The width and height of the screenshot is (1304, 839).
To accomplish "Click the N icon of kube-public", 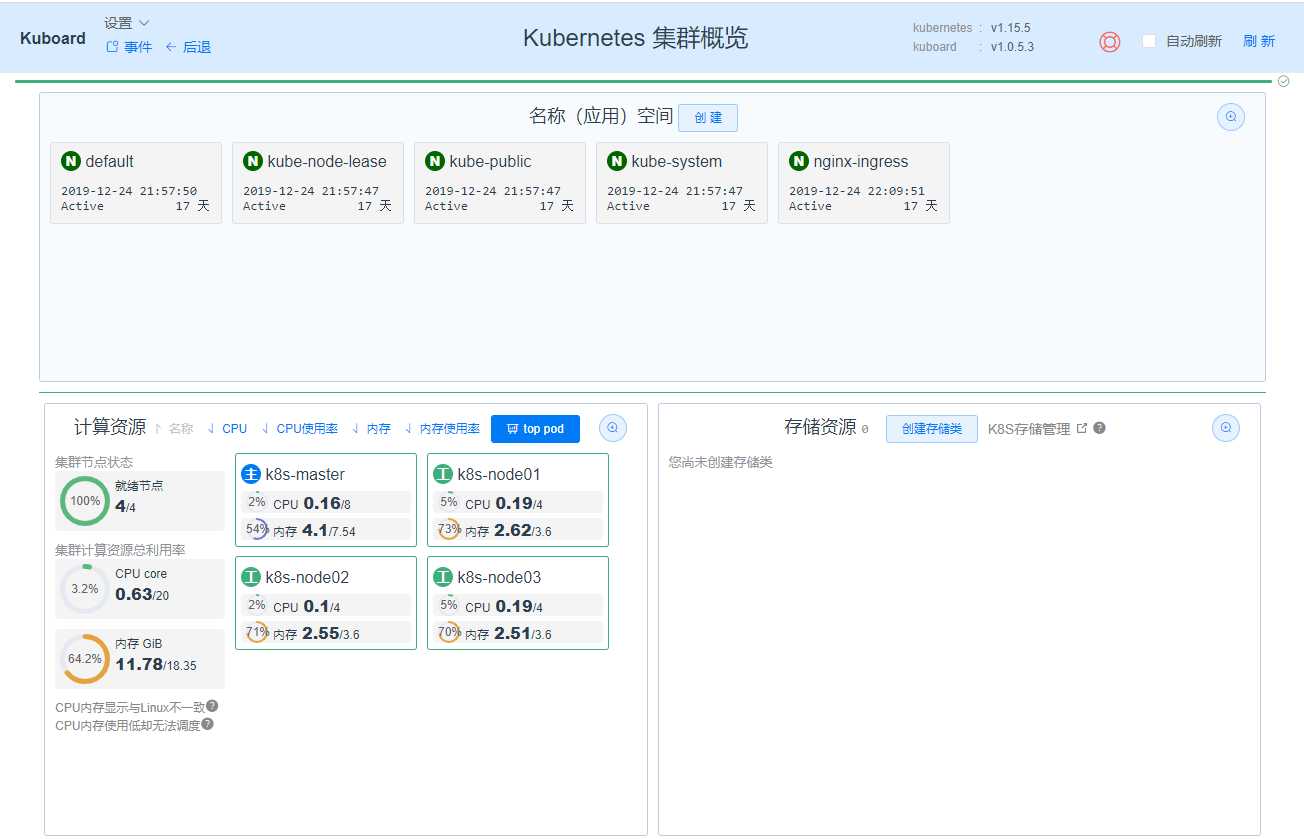I will pos(435,161).
